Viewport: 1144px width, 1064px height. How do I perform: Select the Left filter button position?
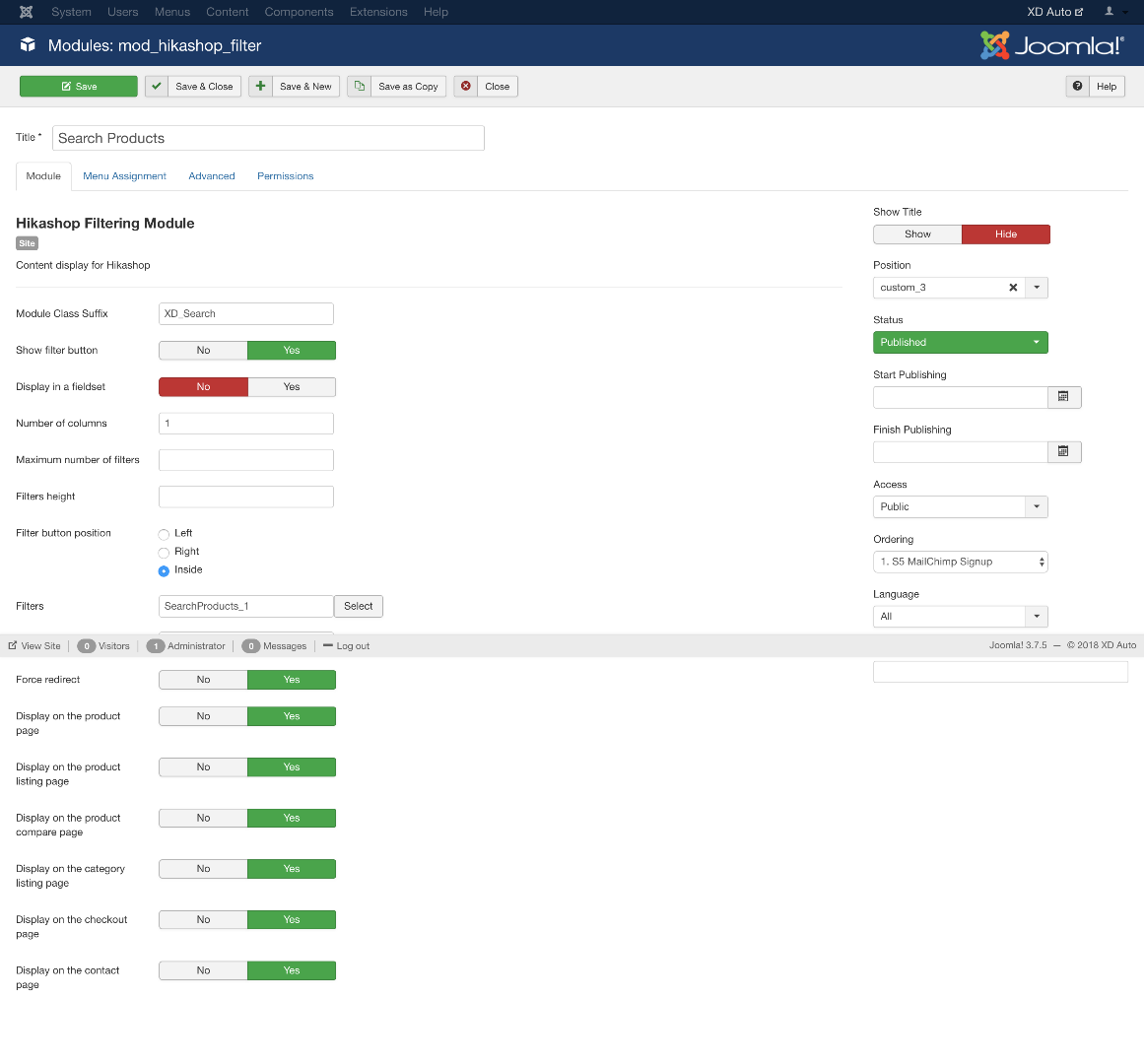tap(164, 534)
